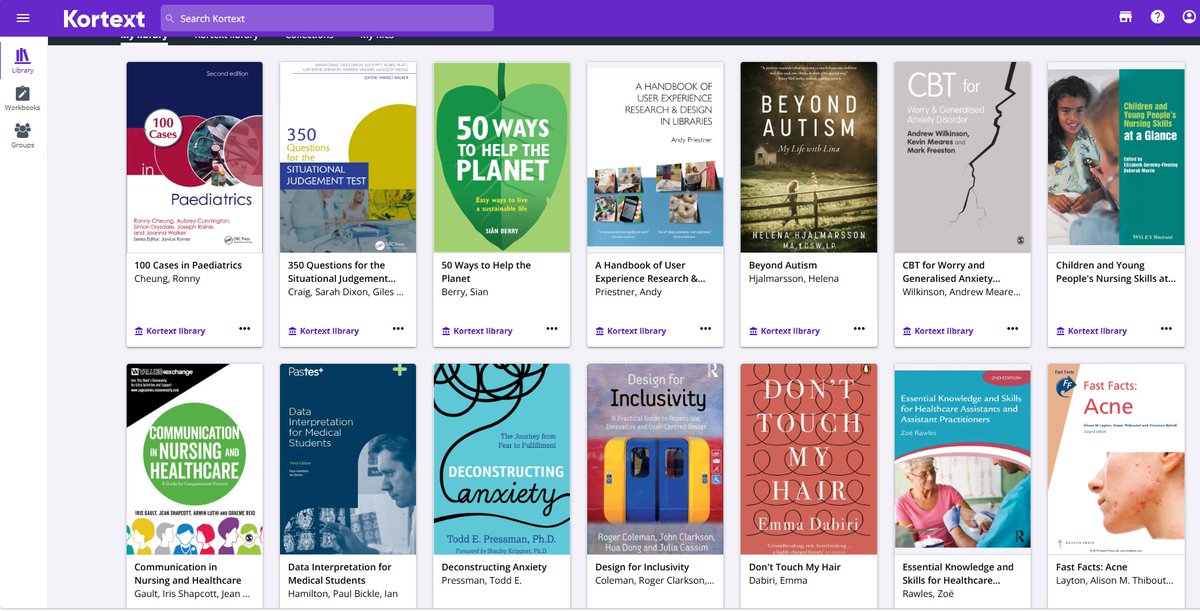
Task: Open the Beyond Autism book cover
Action: point(809,157)
